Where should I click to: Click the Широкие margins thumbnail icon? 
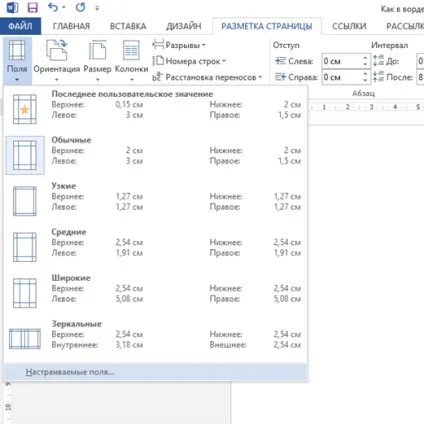click(x=25, y=293)
